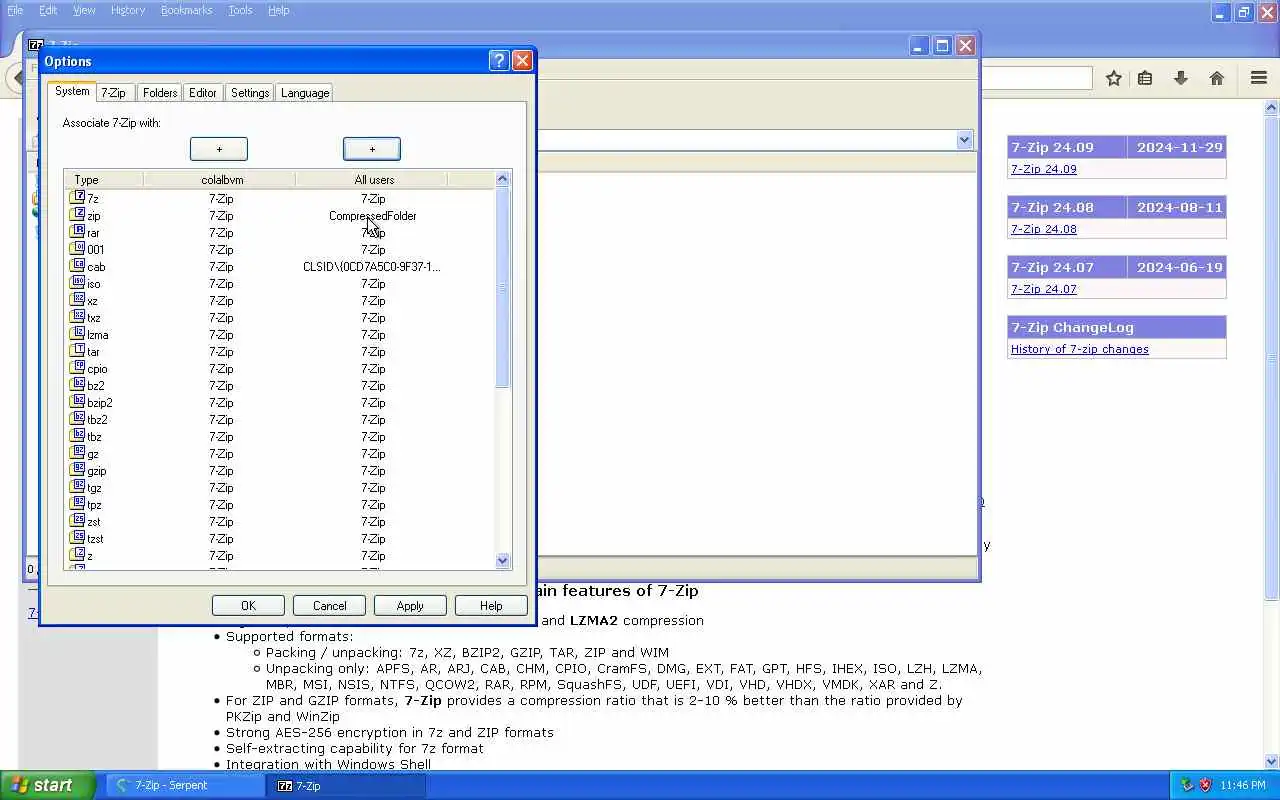This screenshot has height=800, width=1280.
Task: Click the tbz file type icon
Action: click(x=78, y=436)
